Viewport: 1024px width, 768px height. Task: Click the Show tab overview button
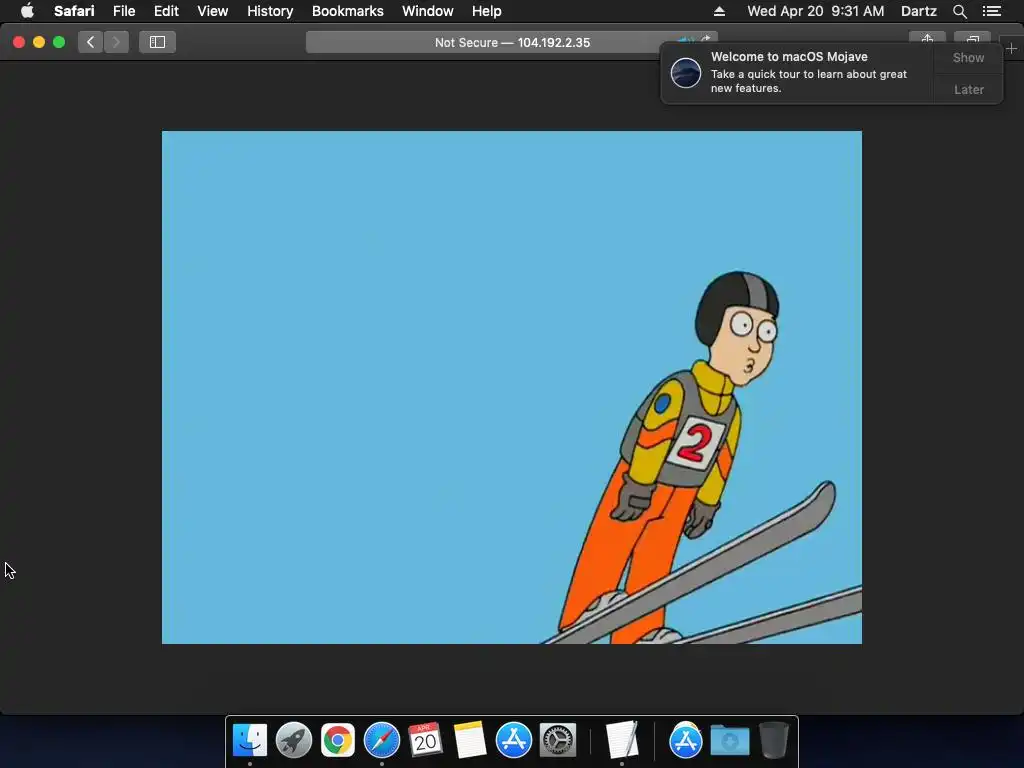click(x=972, y=39)
